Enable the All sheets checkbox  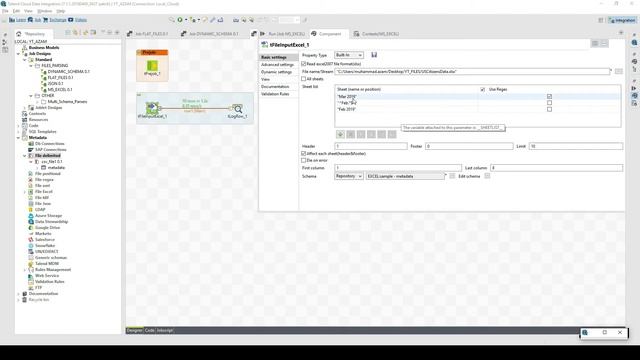[304, 79]
